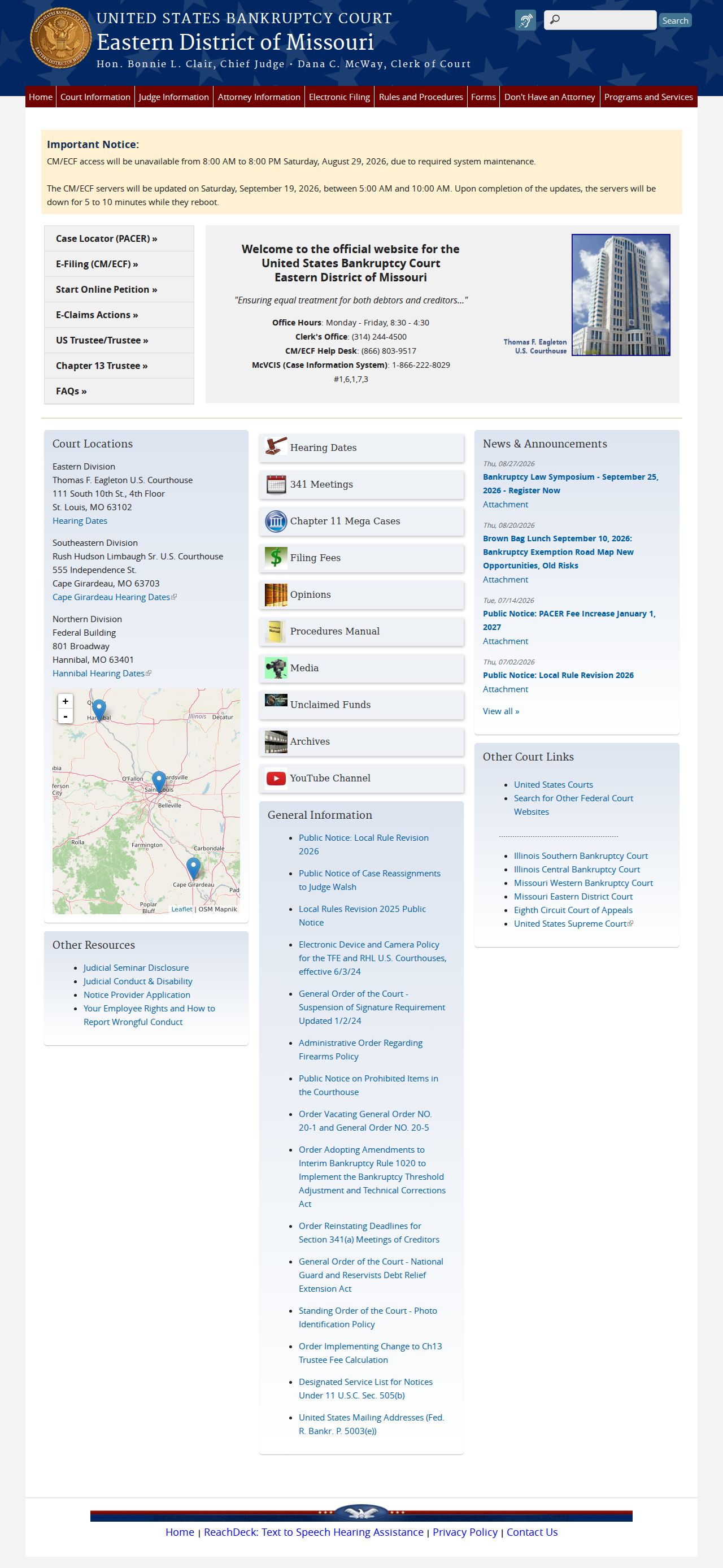Viewport: 723px width, 1568px height.
Task: Open 341 Meetings calendar icon
Action: pos(276,484)
